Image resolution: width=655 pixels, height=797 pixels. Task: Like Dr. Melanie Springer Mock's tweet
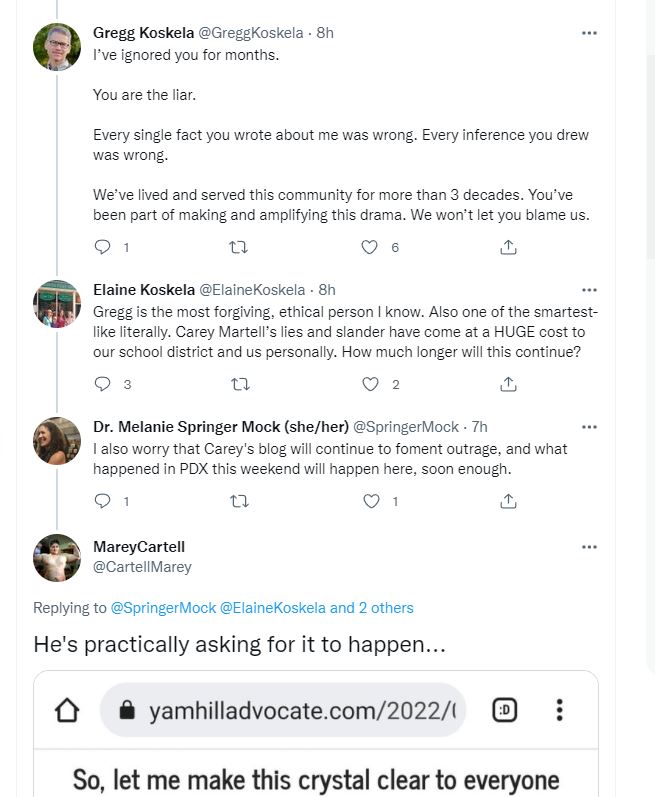(370, 501)
